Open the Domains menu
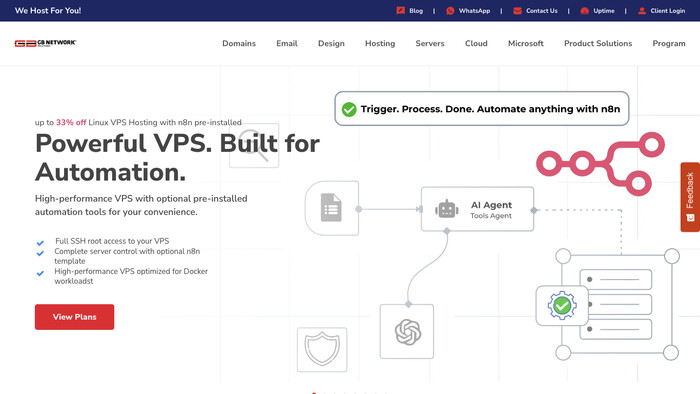This screenshot has width=700, height=394. [x=239, y=43]
